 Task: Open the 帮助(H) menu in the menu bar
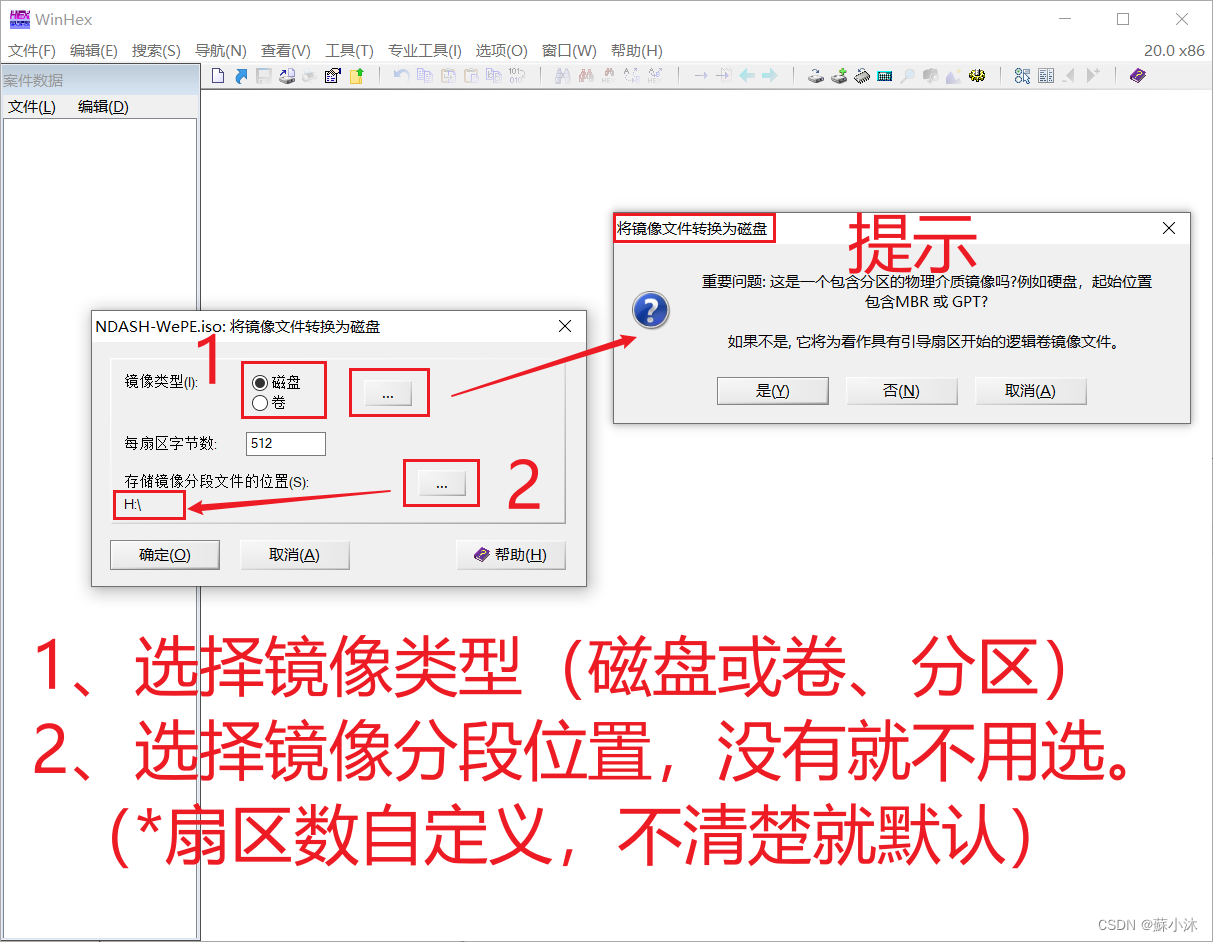tap(636, 51)
